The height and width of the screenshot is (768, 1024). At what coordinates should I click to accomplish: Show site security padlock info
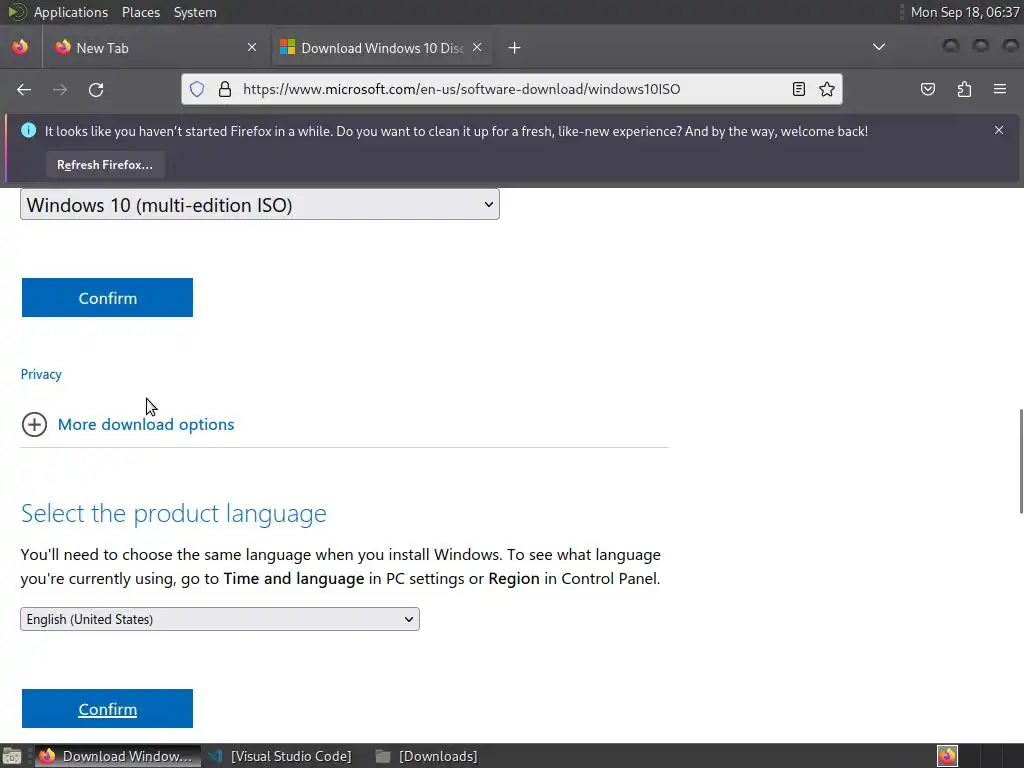(225, 89)
